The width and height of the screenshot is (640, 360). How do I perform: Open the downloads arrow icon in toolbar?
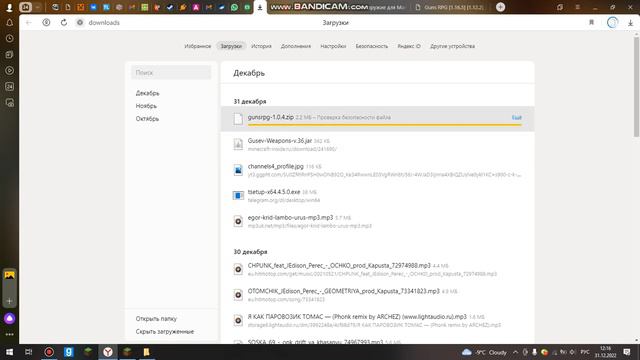(630, 23)
